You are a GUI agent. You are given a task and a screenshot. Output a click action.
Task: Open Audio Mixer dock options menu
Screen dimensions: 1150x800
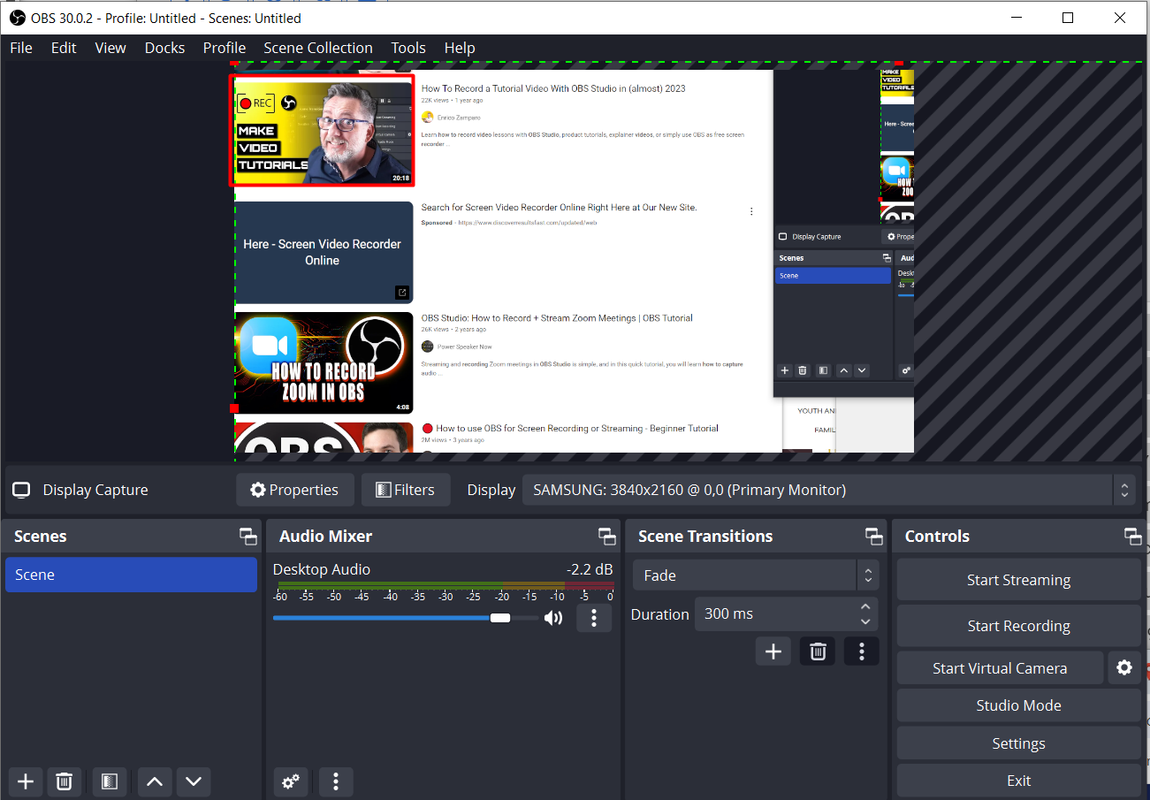pos(336,782)
